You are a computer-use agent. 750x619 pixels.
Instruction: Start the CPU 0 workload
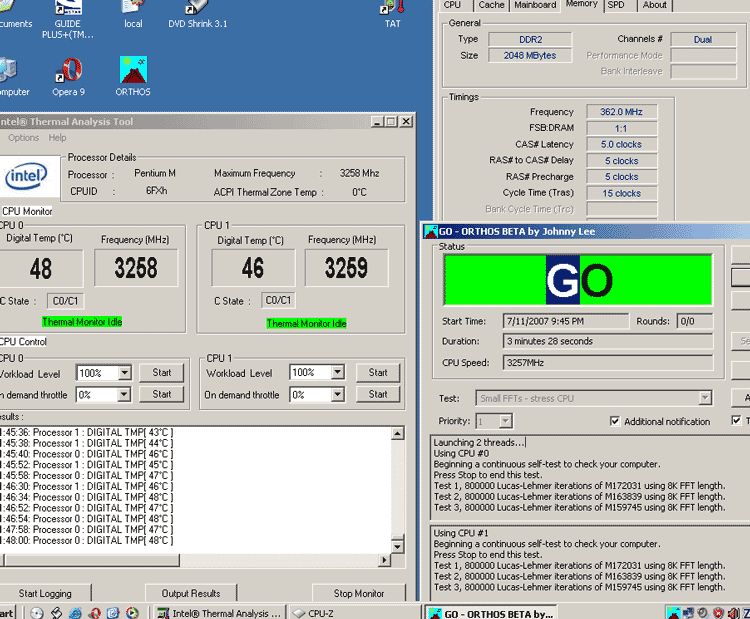coord(162,373)
